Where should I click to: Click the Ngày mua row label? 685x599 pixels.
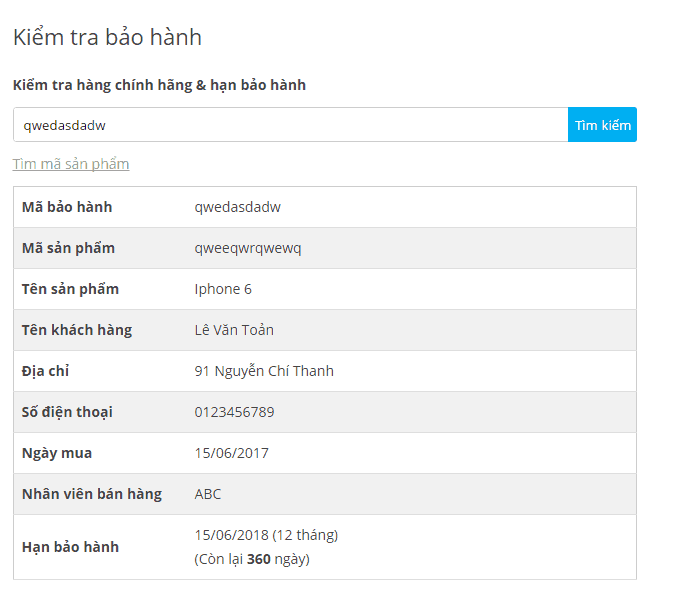click(x=57, y=453)
